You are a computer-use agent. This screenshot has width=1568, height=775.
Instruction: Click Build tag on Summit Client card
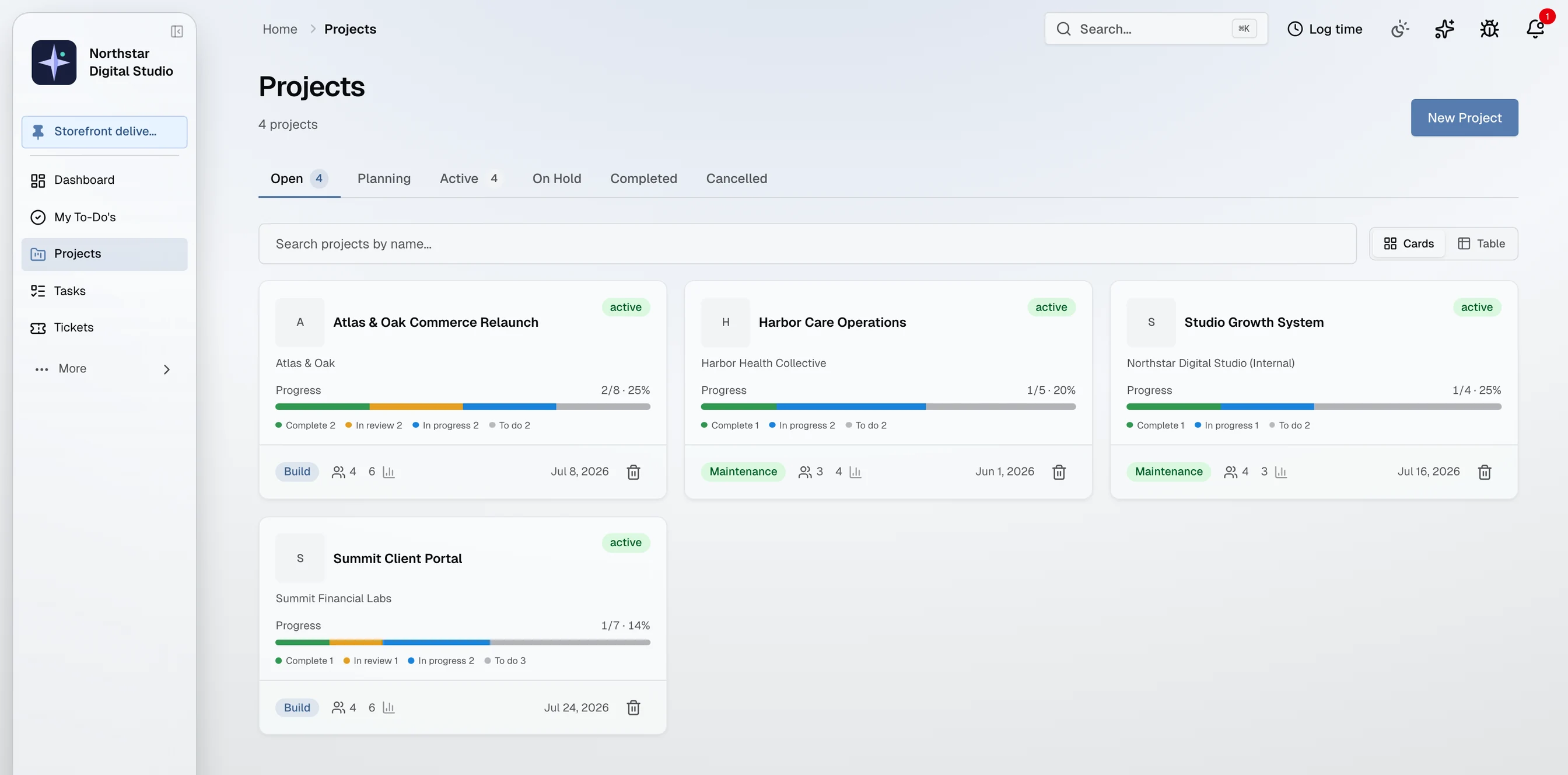(x=296, y=707)
